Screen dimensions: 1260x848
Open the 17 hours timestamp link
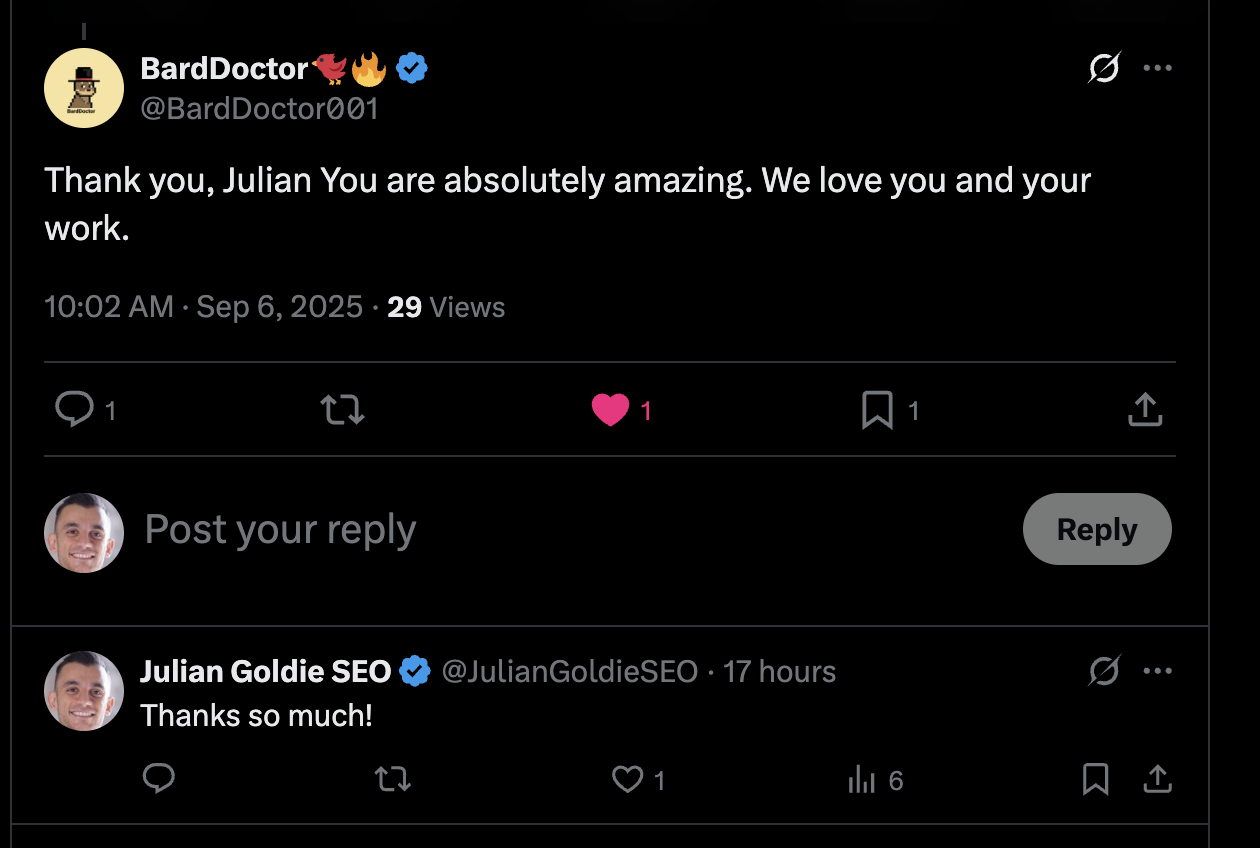tap(779, 671)
